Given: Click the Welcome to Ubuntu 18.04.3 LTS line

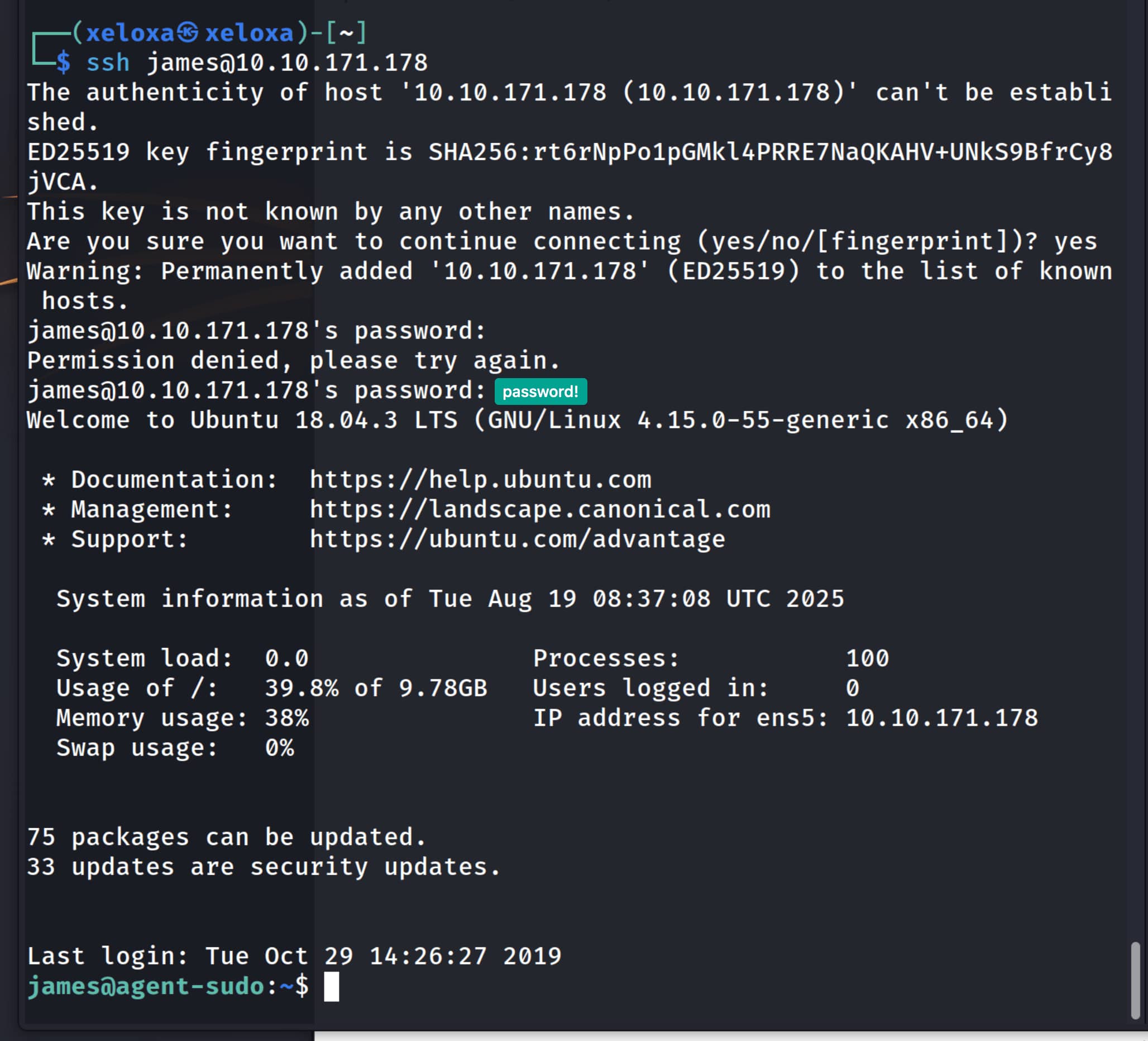Looking at the screenshot, I should [517, 421].
